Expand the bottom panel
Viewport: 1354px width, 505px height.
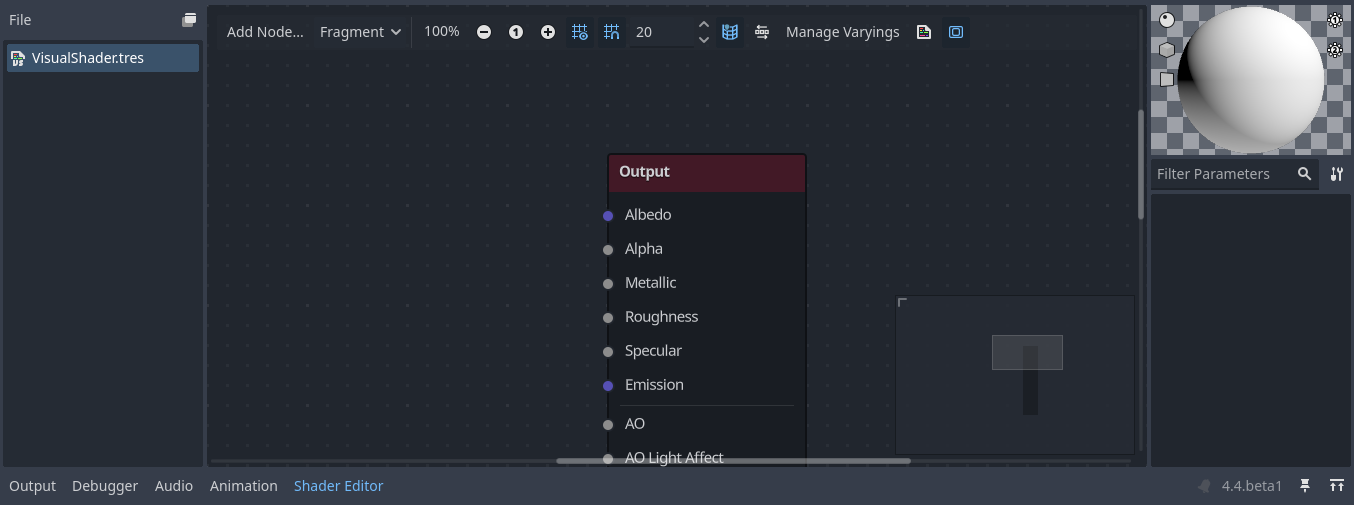(1337, 486)
